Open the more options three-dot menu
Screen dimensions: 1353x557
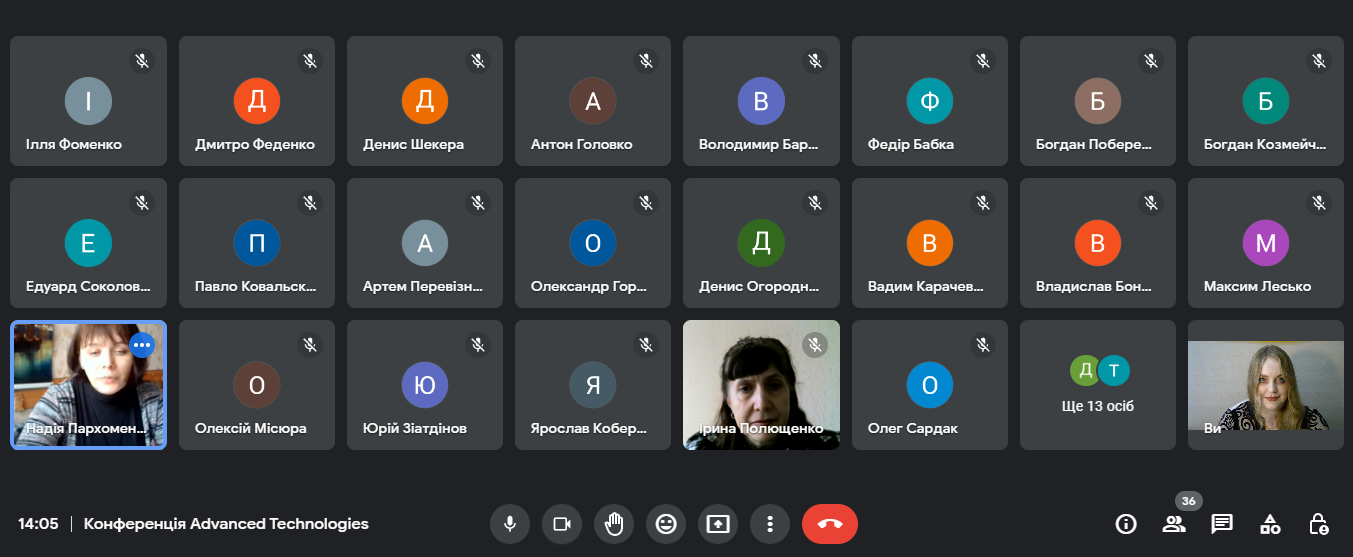(770, 523)
